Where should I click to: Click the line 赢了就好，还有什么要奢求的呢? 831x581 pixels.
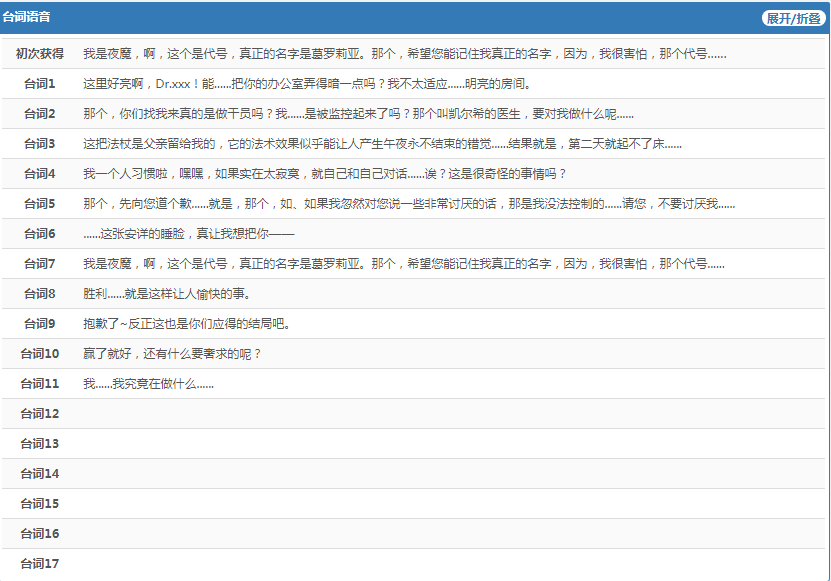coord(172,354)
